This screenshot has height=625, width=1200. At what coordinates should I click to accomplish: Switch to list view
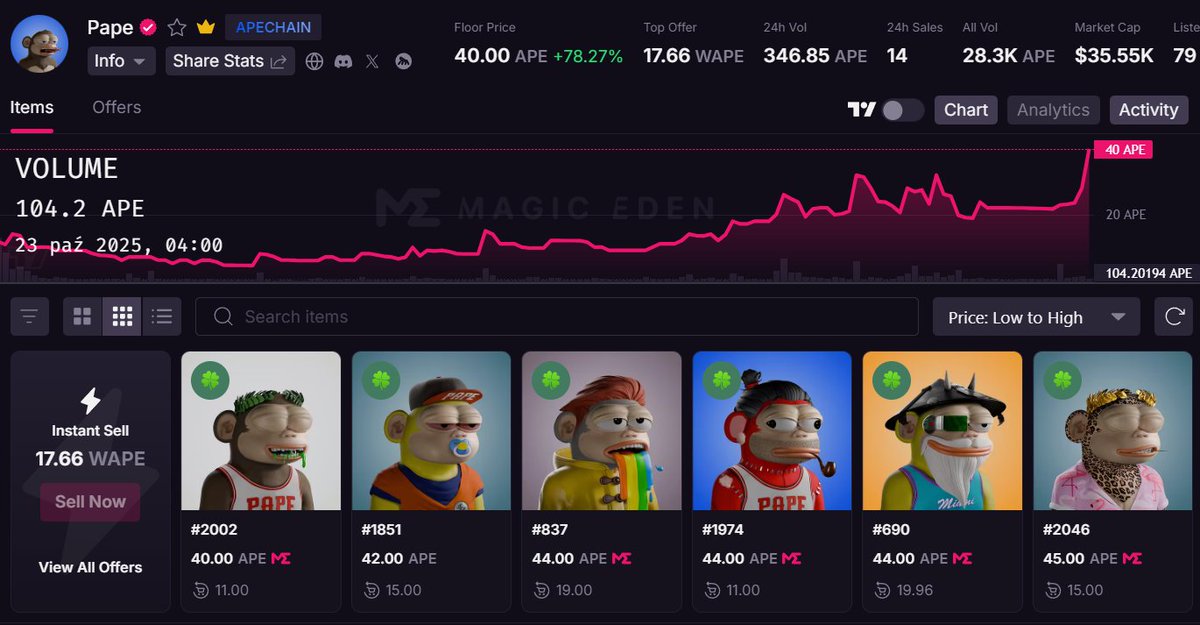[162, 317]
